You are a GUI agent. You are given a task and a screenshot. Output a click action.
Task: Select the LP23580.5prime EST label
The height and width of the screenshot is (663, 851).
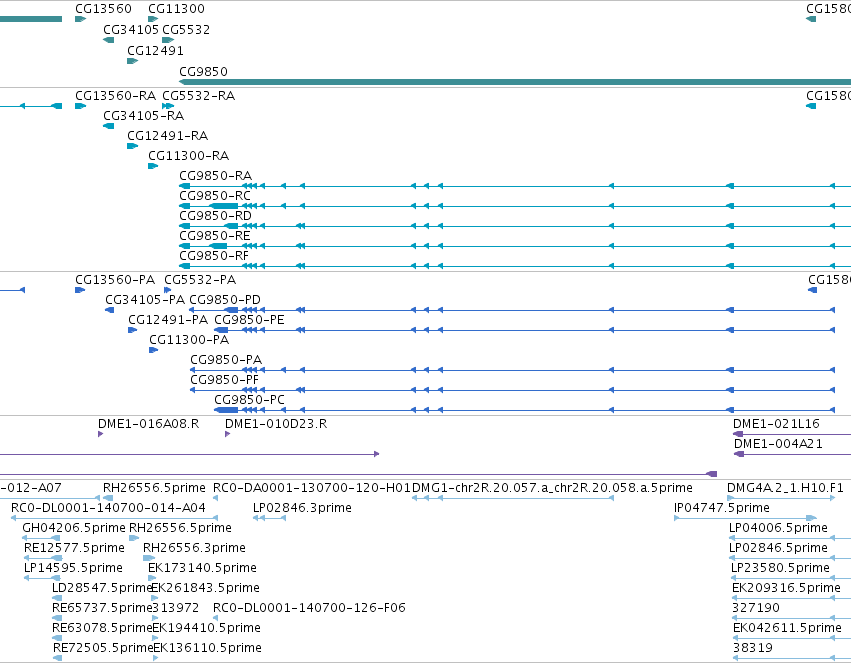780,569
